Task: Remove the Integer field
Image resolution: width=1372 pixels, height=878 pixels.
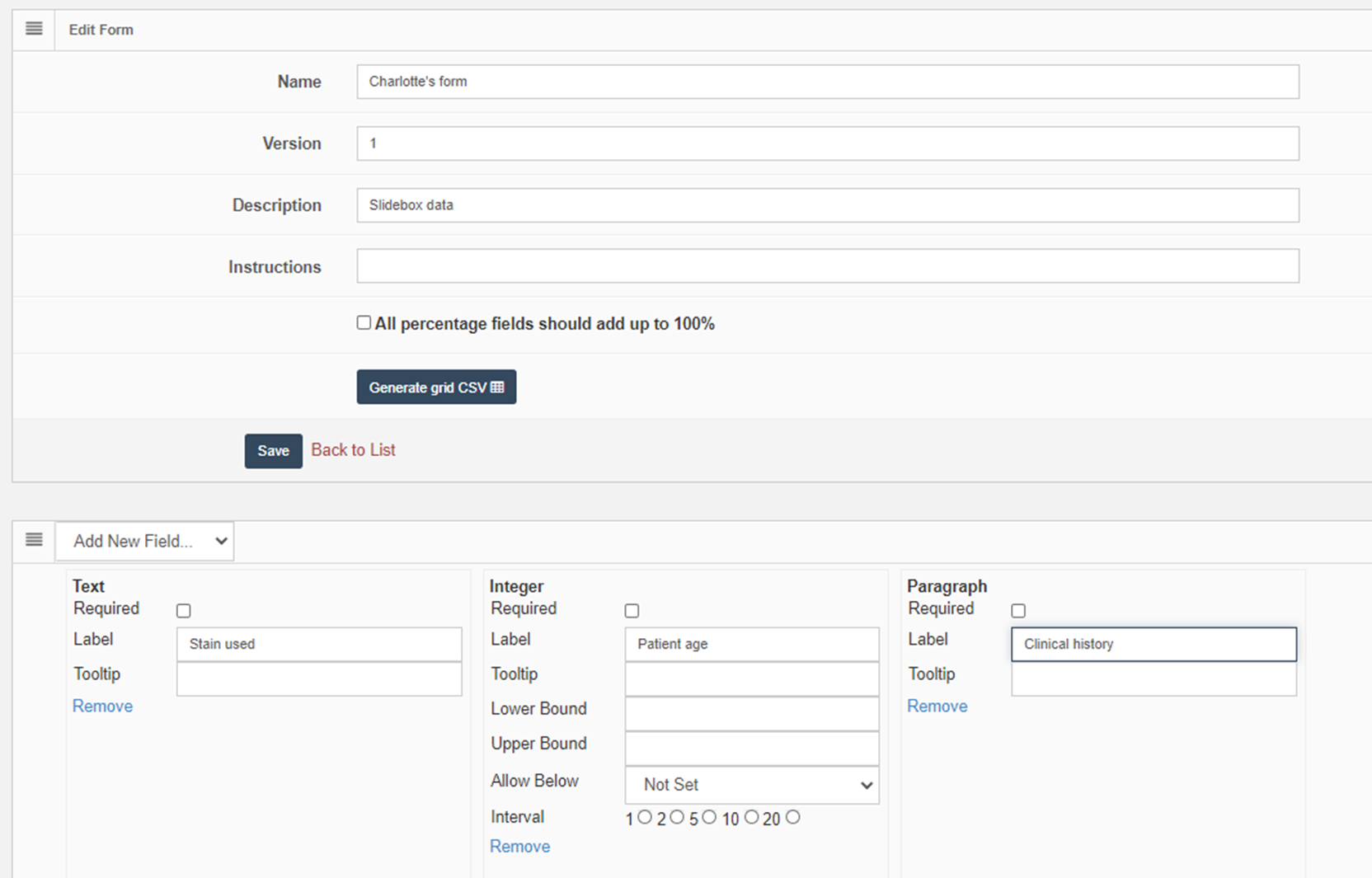Action: pos(519,847)
